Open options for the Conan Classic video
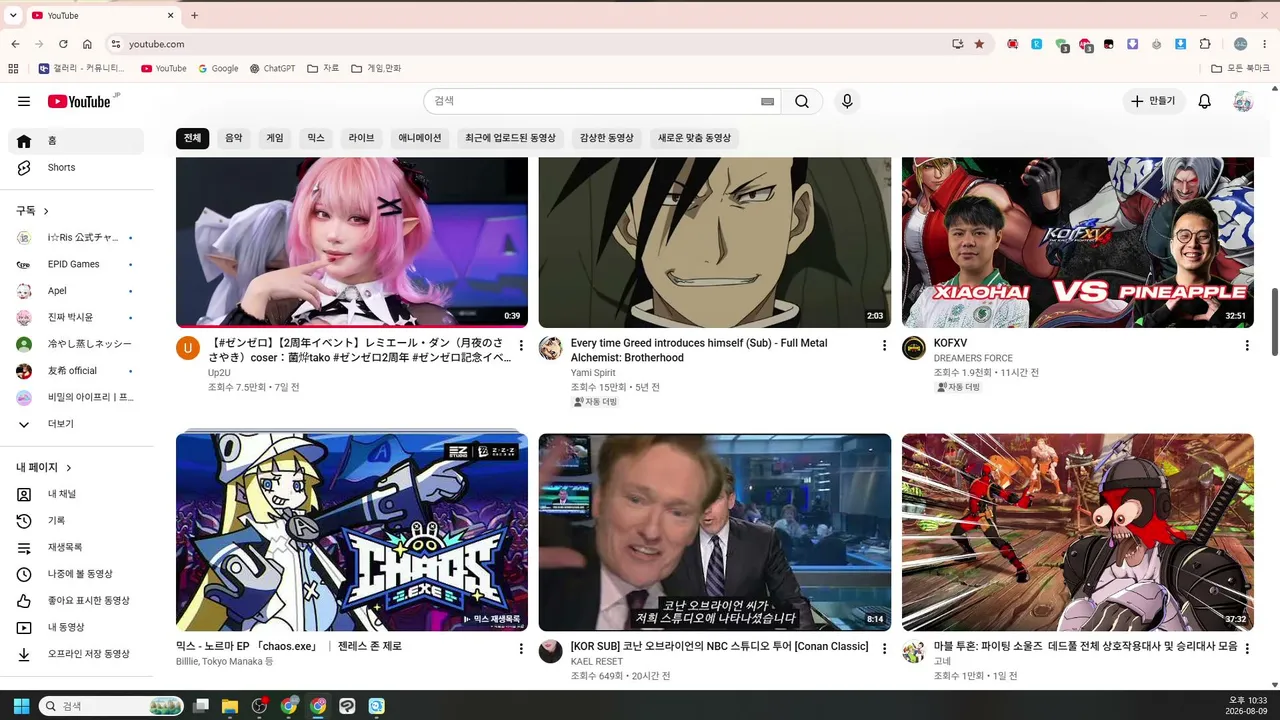Viewport: 1280px width, 720px height. pos(884,649)
